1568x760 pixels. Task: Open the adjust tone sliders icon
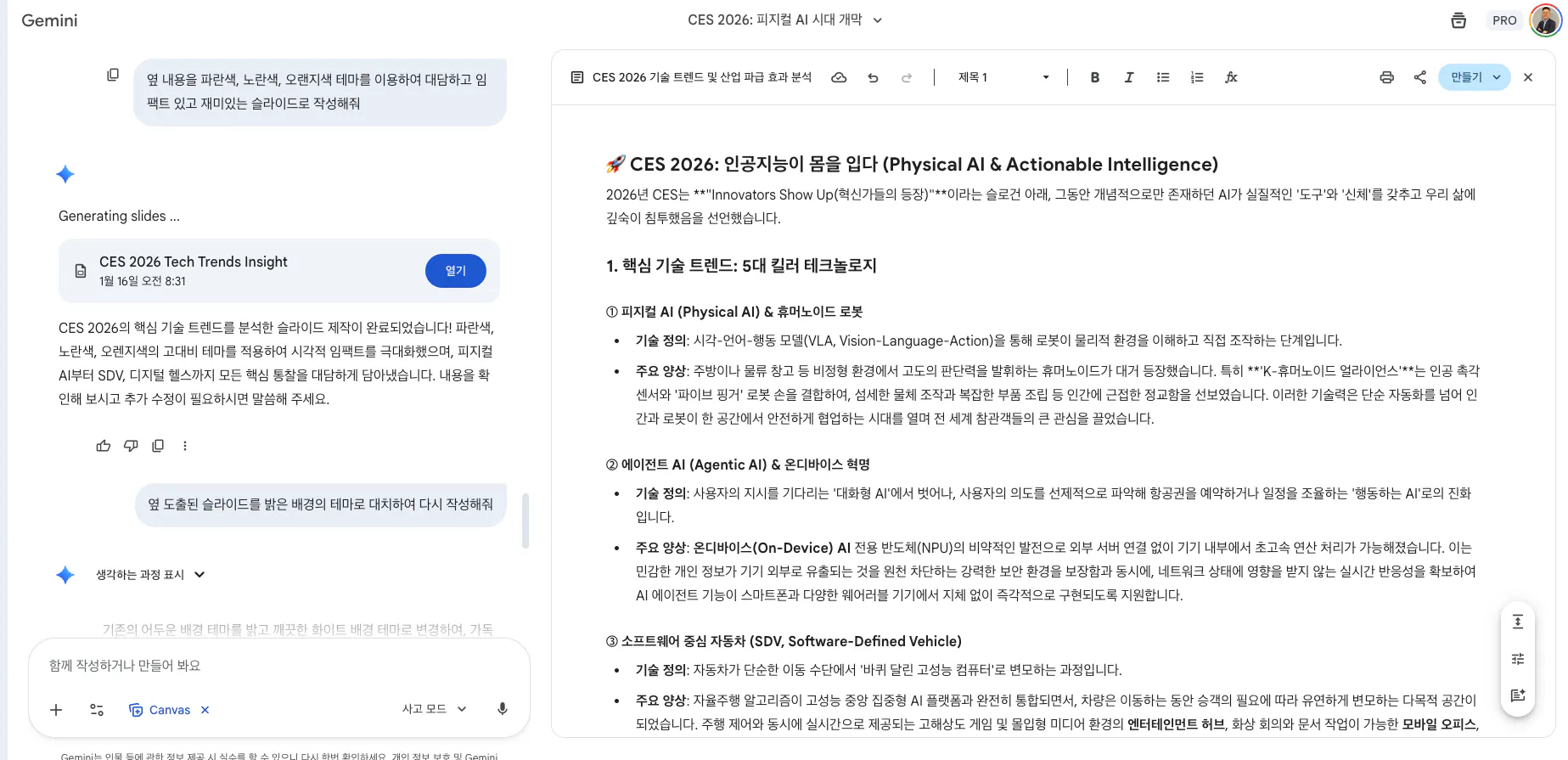1518,659
